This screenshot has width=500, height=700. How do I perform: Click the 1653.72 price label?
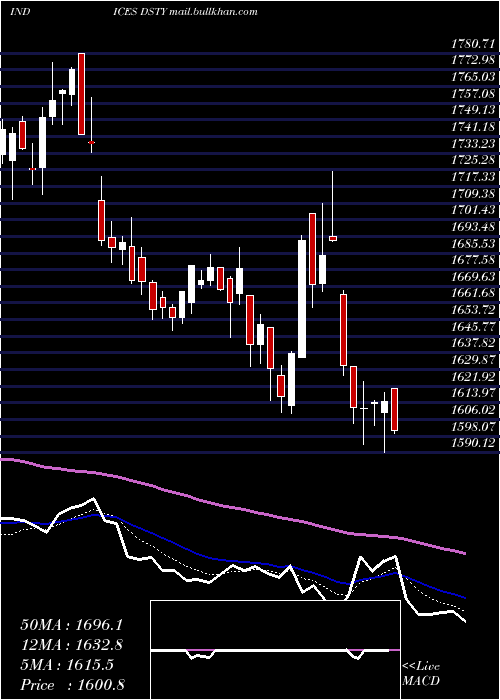[x=473, y=310]
